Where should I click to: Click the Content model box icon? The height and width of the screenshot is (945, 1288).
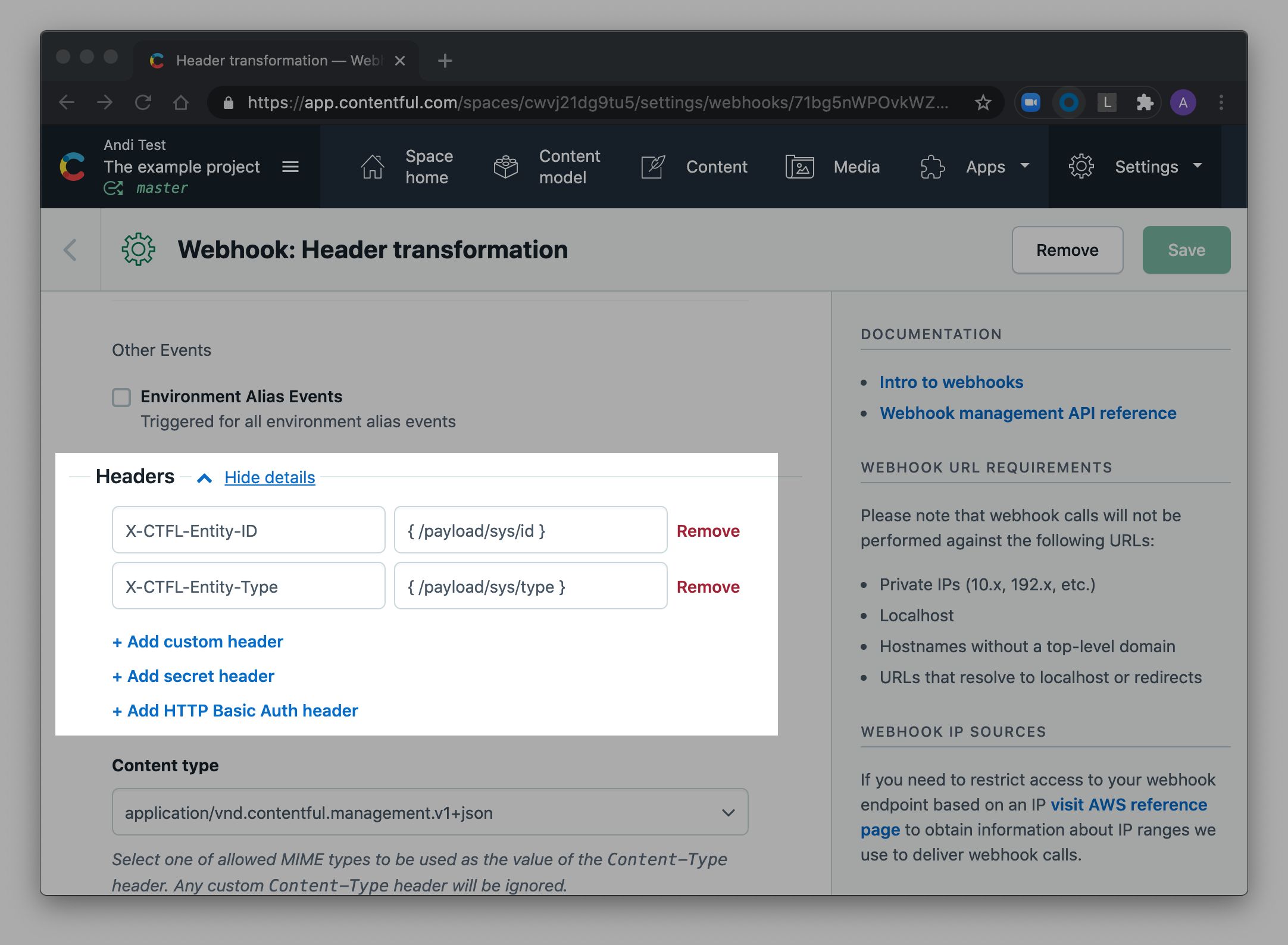click(506, 167)
